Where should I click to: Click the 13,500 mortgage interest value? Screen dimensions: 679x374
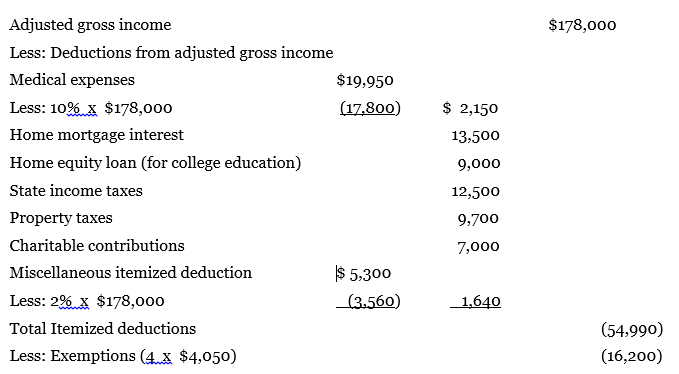click(475, 136)
